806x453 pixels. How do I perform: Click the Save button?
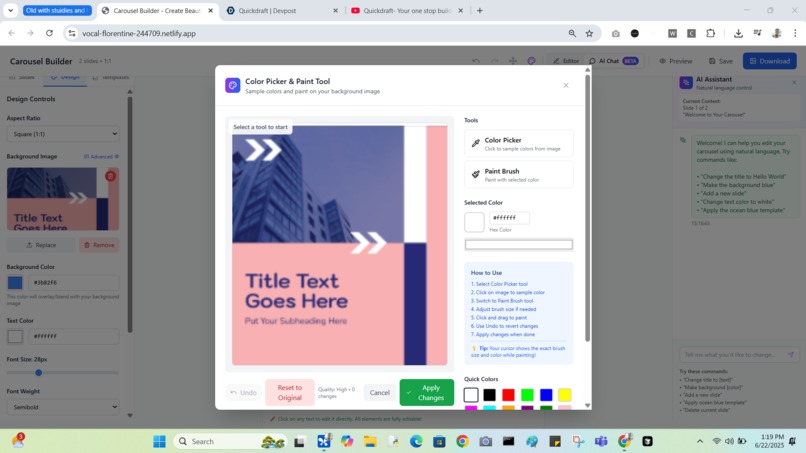[721, 61]
